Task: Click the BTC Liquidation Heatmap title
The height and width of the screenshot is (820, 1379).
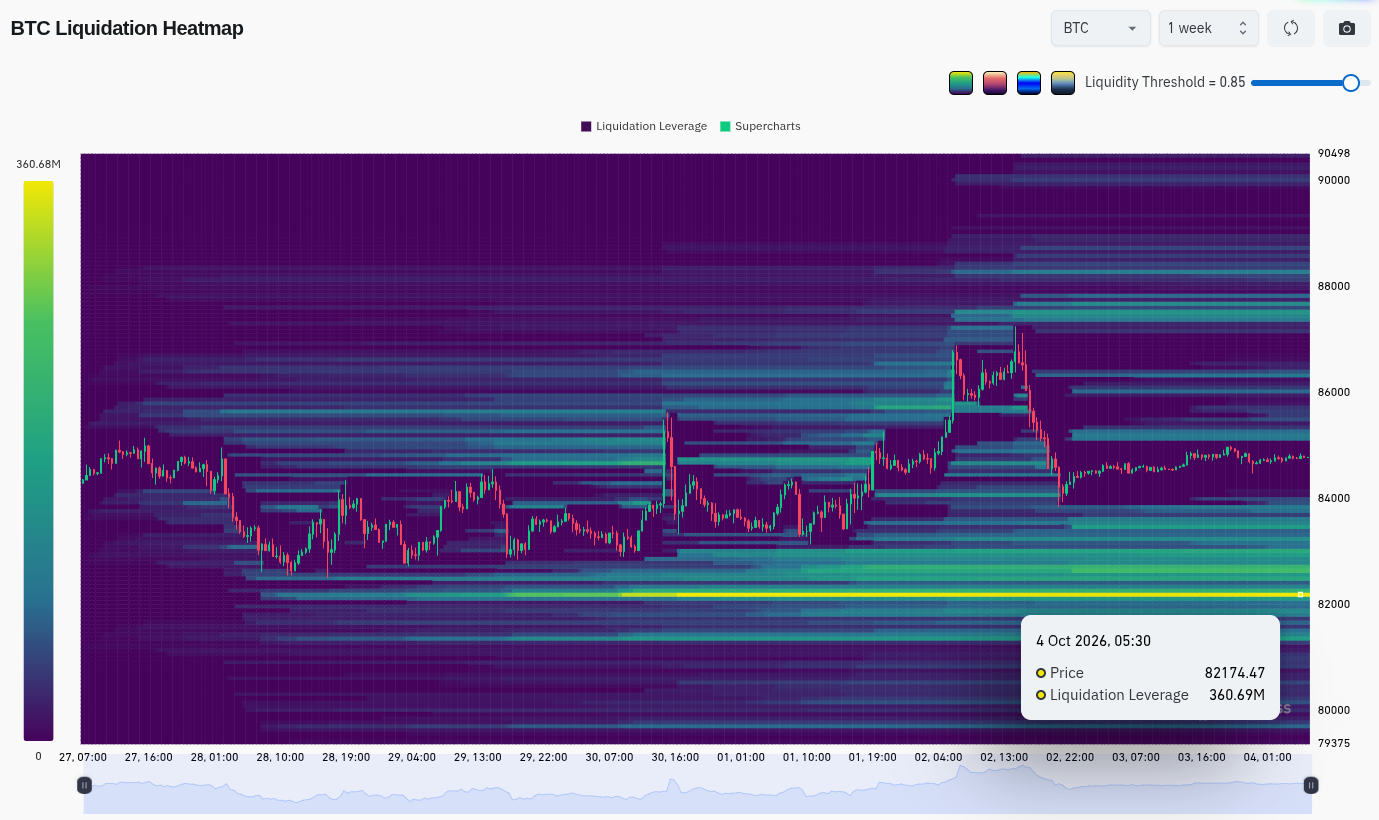Action: coord(127,28)
